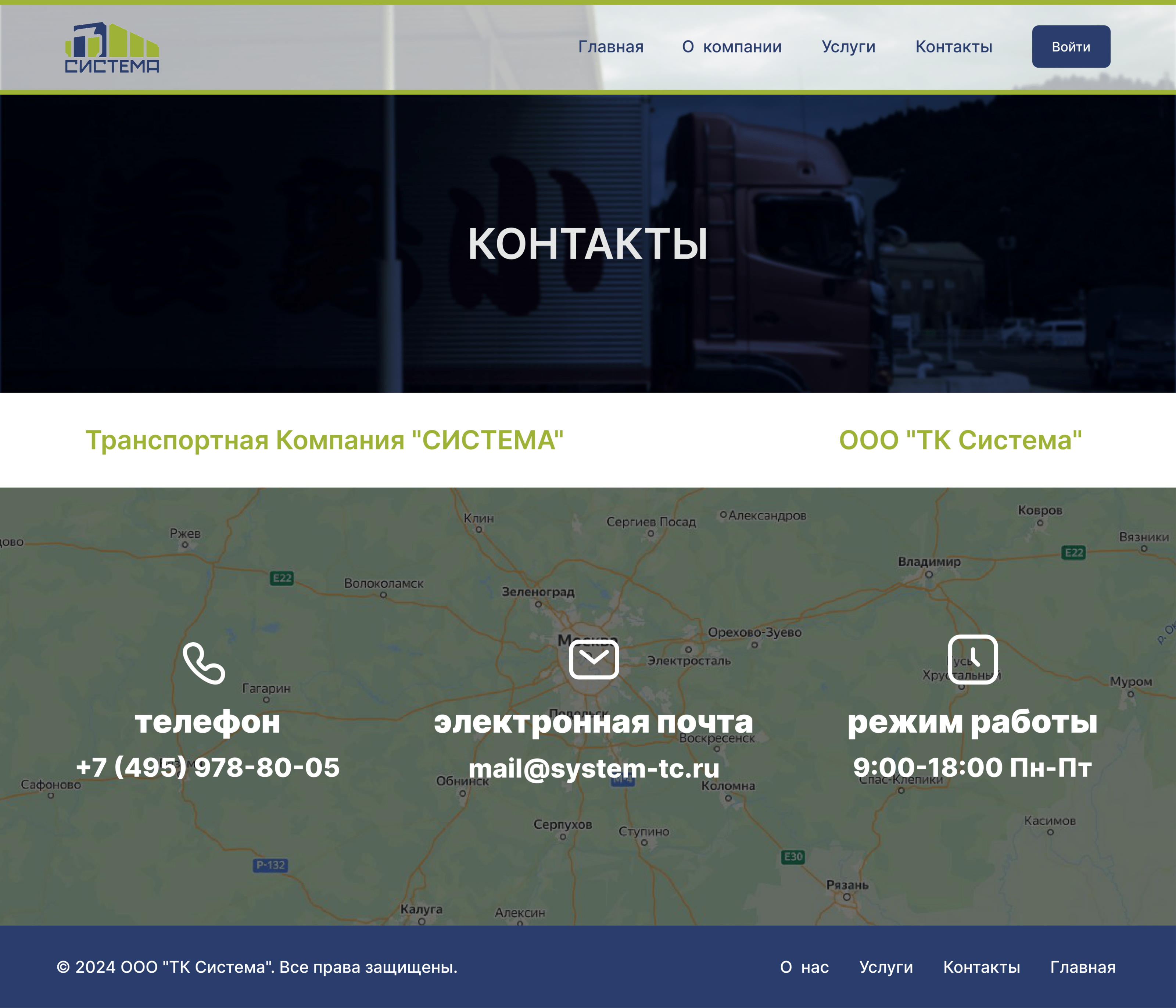Open the footer Контакты link
Viewport: 1176px width, 1008px height.
tap(981, 967)
